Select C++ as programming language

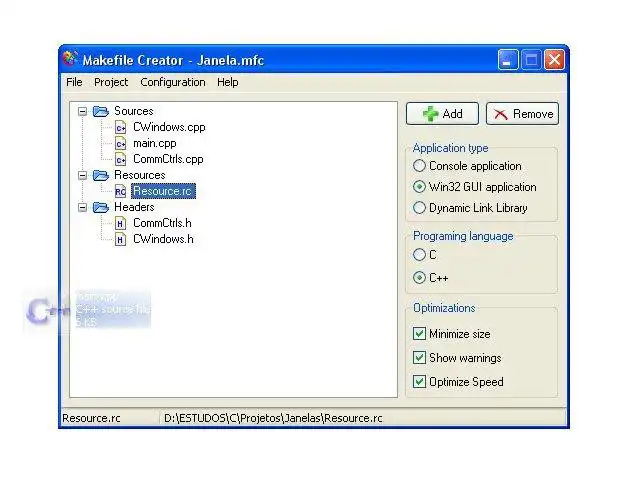tap(419, 278)
